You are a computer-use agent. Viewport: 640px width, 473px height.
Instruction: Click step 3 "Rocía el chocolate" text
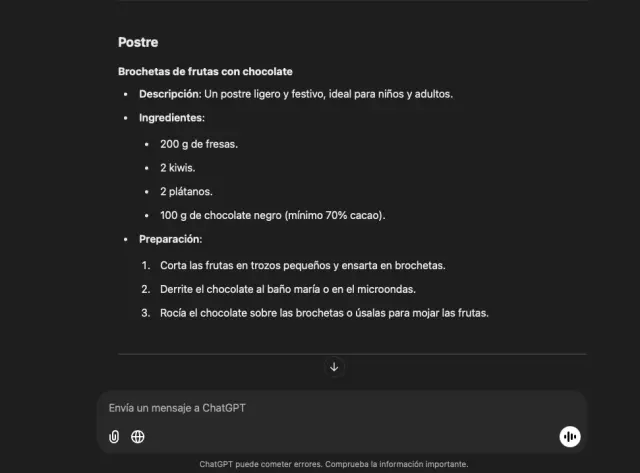(x=324, y=313)
